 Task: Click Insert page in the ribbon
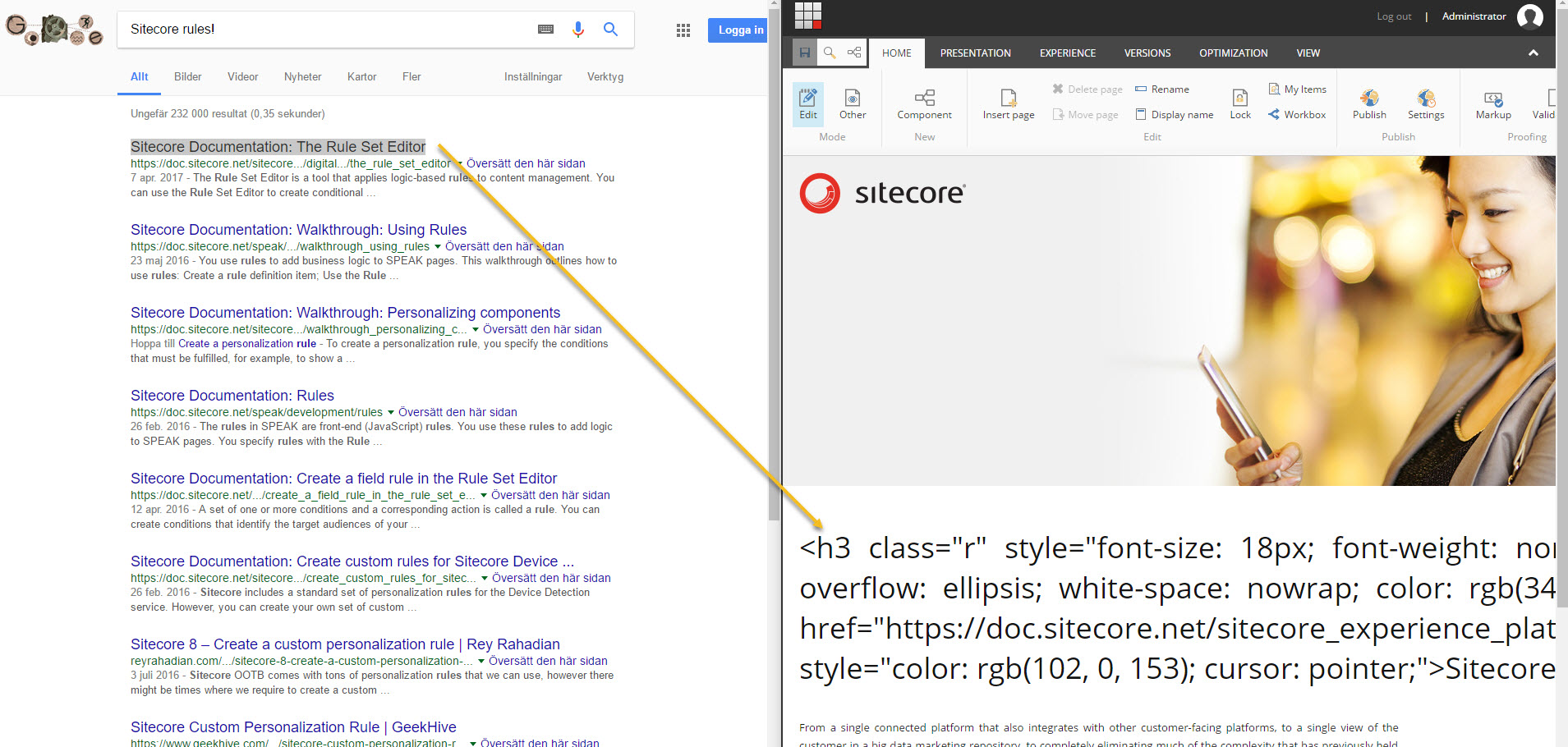point(1009,104)
